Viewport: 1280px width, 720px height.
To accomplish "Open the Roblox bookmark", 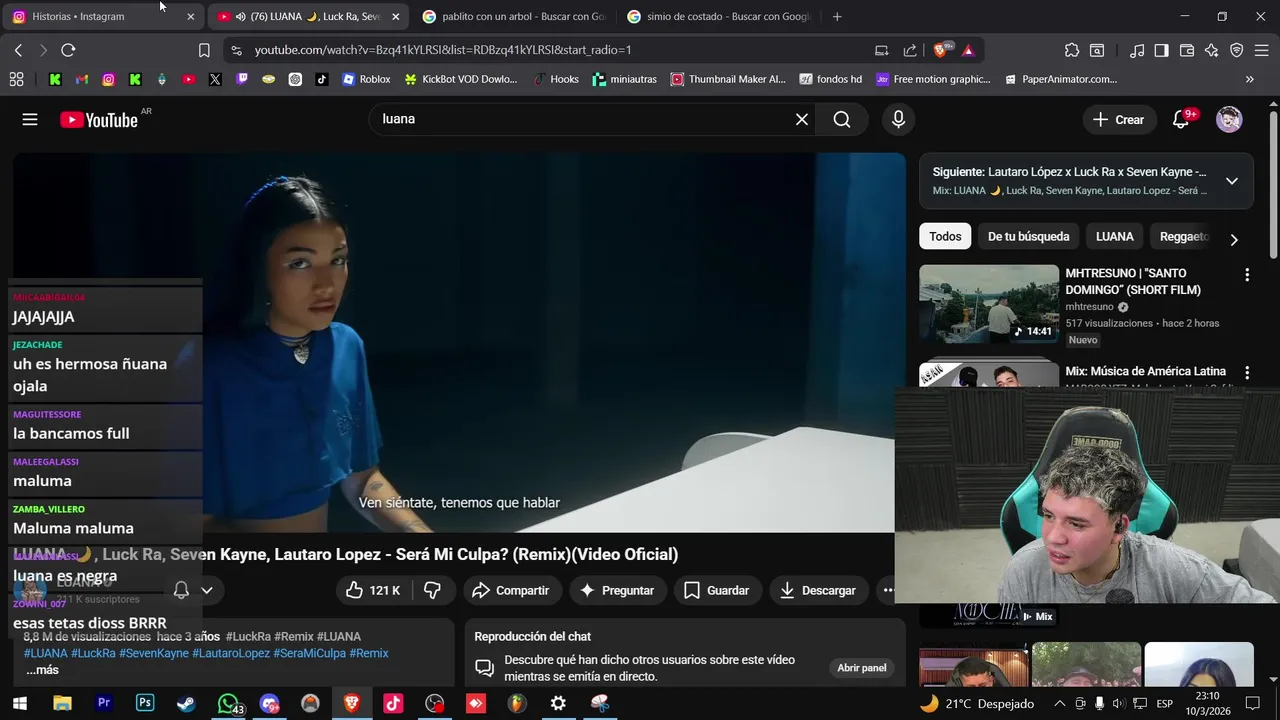I will [x=366, y=79].
